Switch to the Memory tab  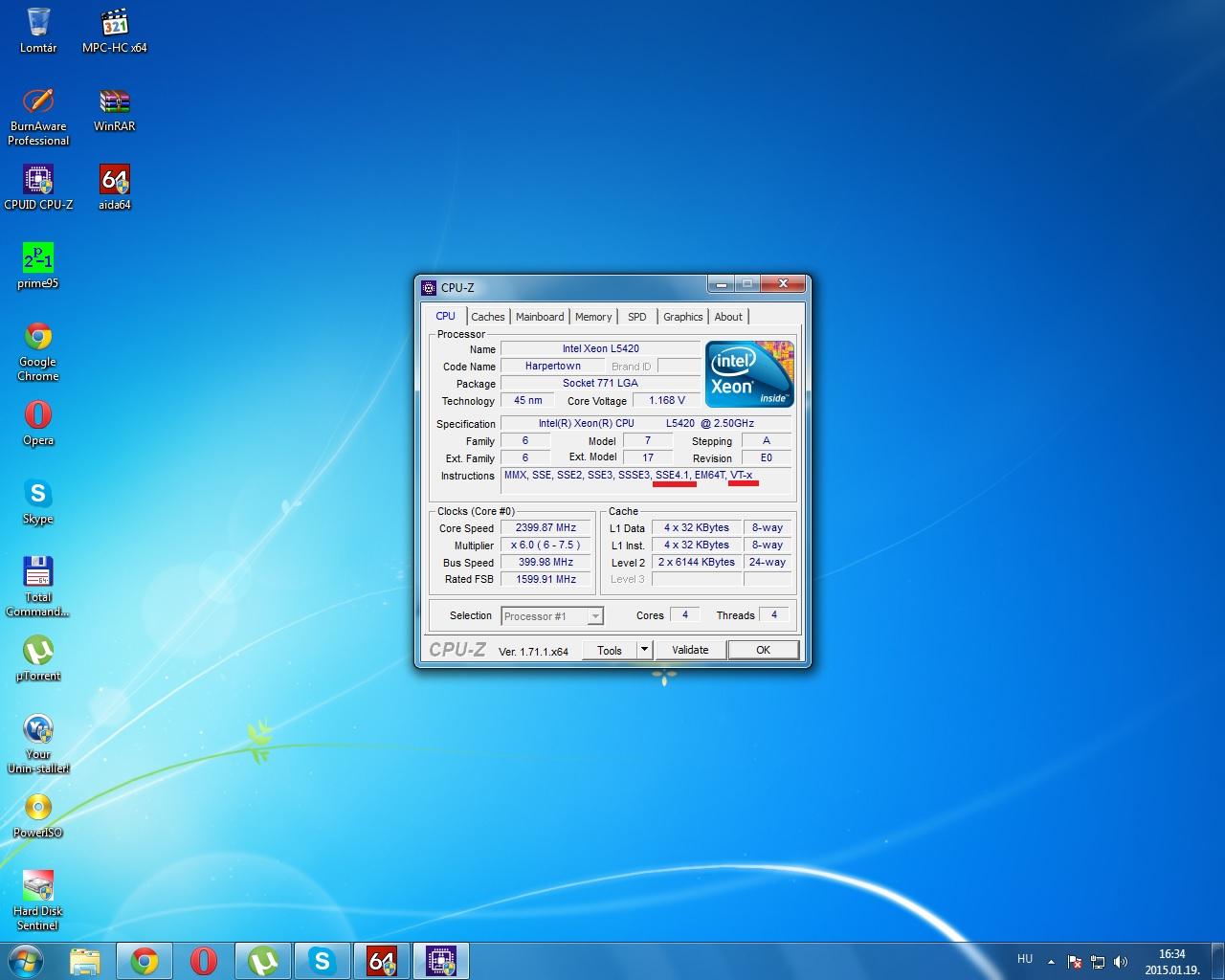[x=593, y=317]
